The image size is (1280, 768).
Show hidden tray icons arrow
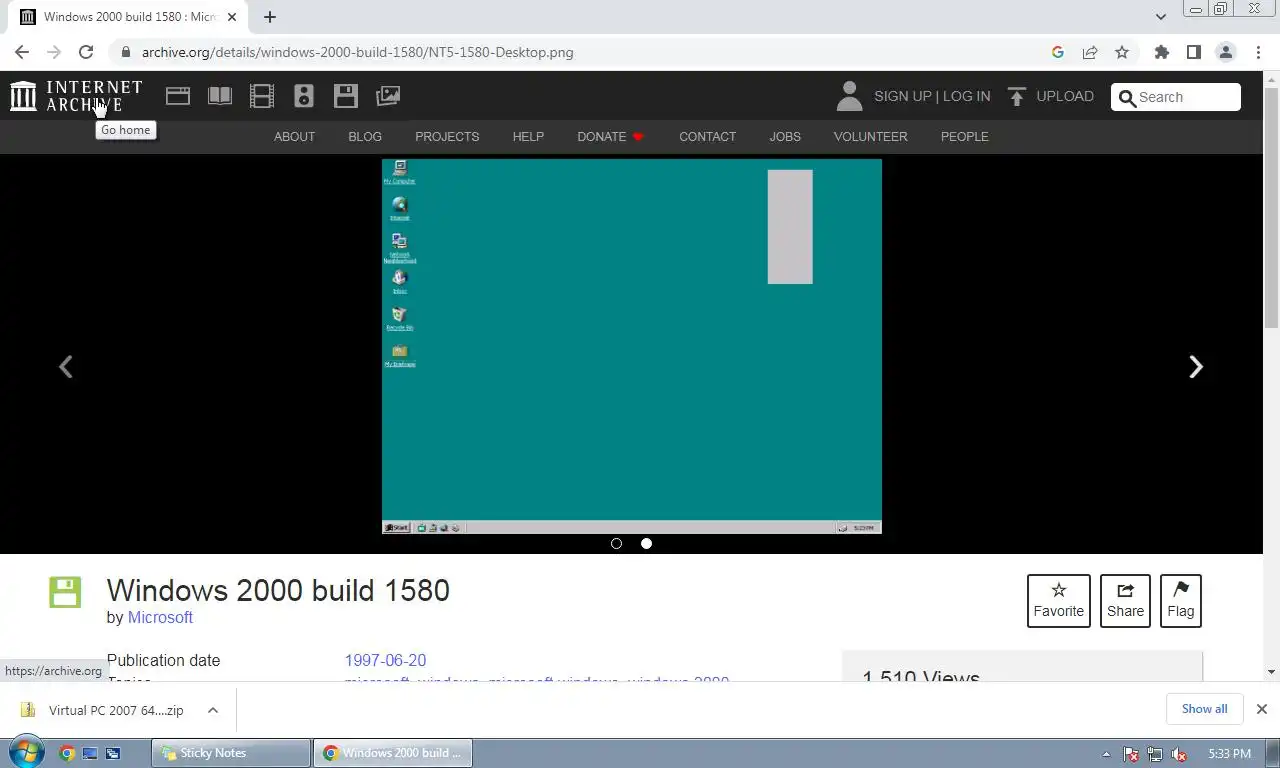coord(1106,754)
